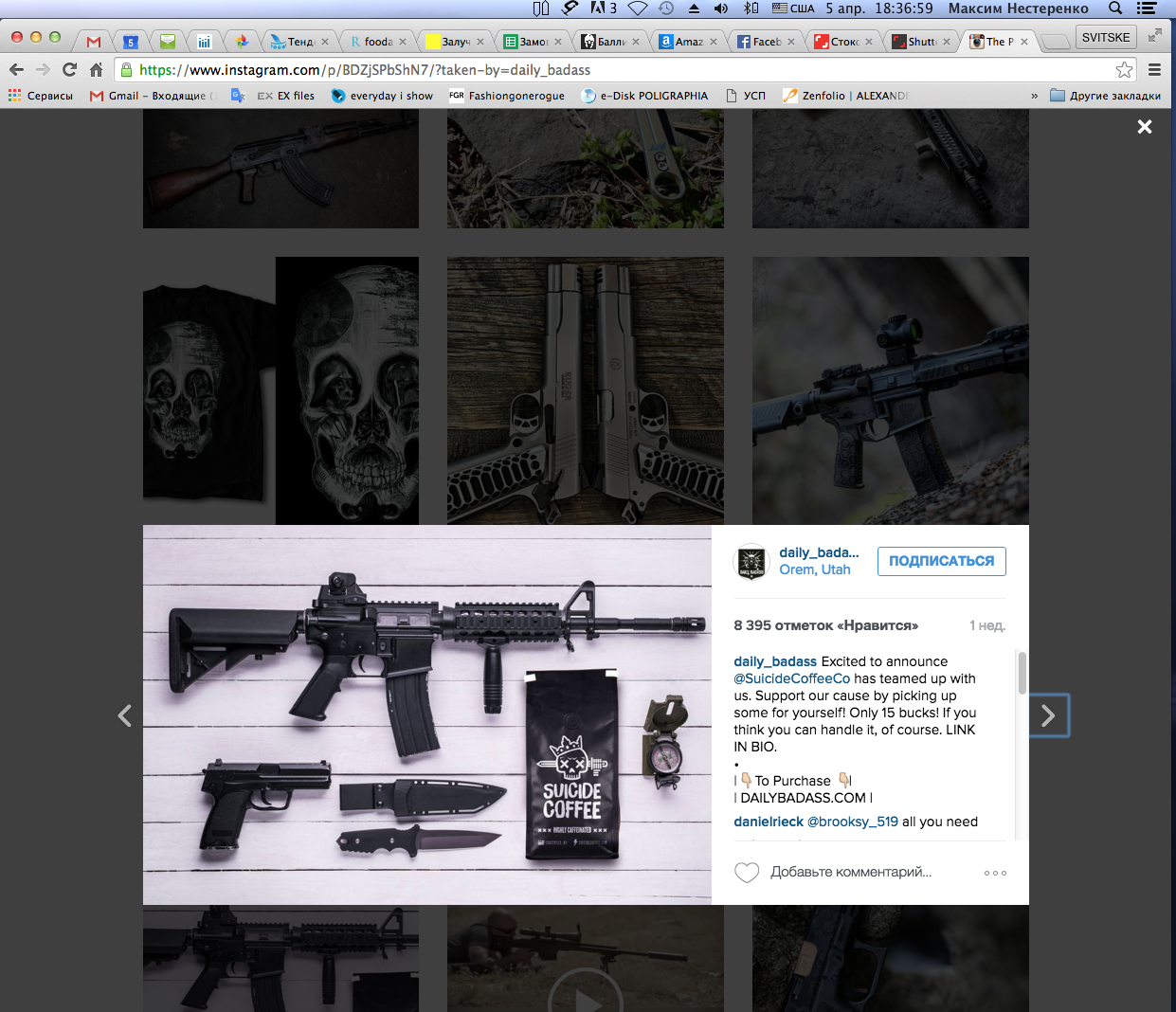Open the УСП bookmark

coord(746,96)
